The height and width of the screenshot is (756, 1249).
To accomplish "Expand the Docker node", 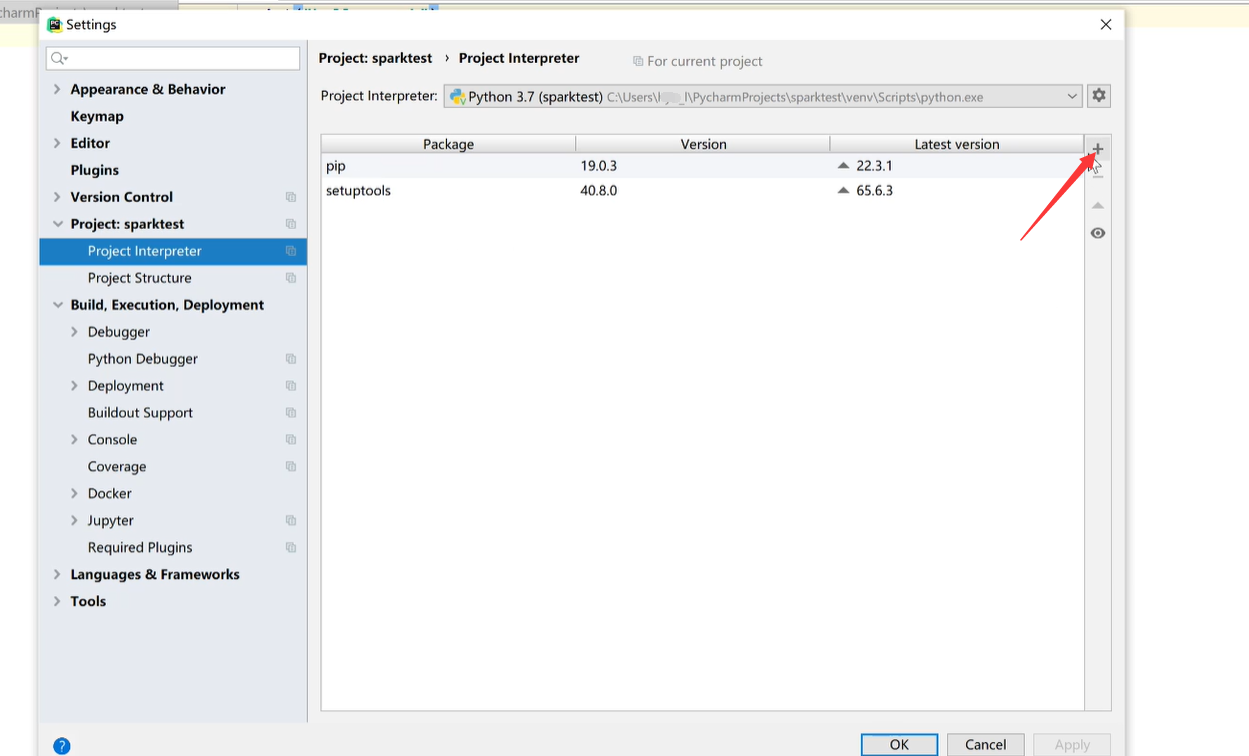I will (74, 494).
